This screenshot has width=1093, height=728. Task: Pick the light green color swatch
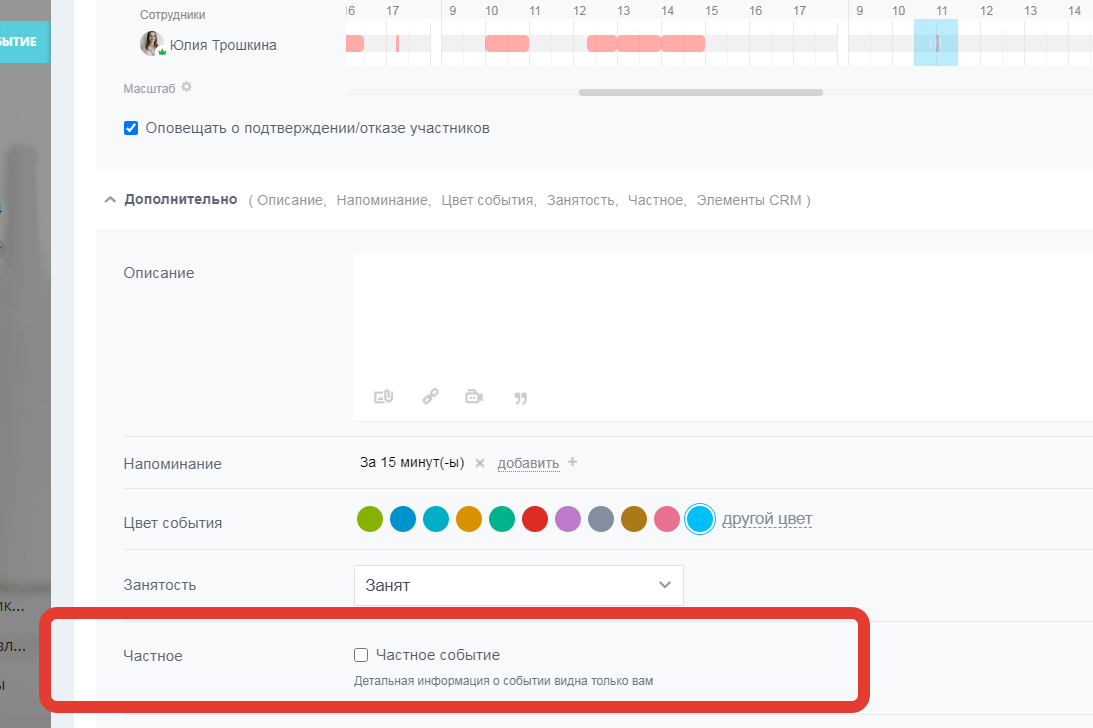pos(370,519)
